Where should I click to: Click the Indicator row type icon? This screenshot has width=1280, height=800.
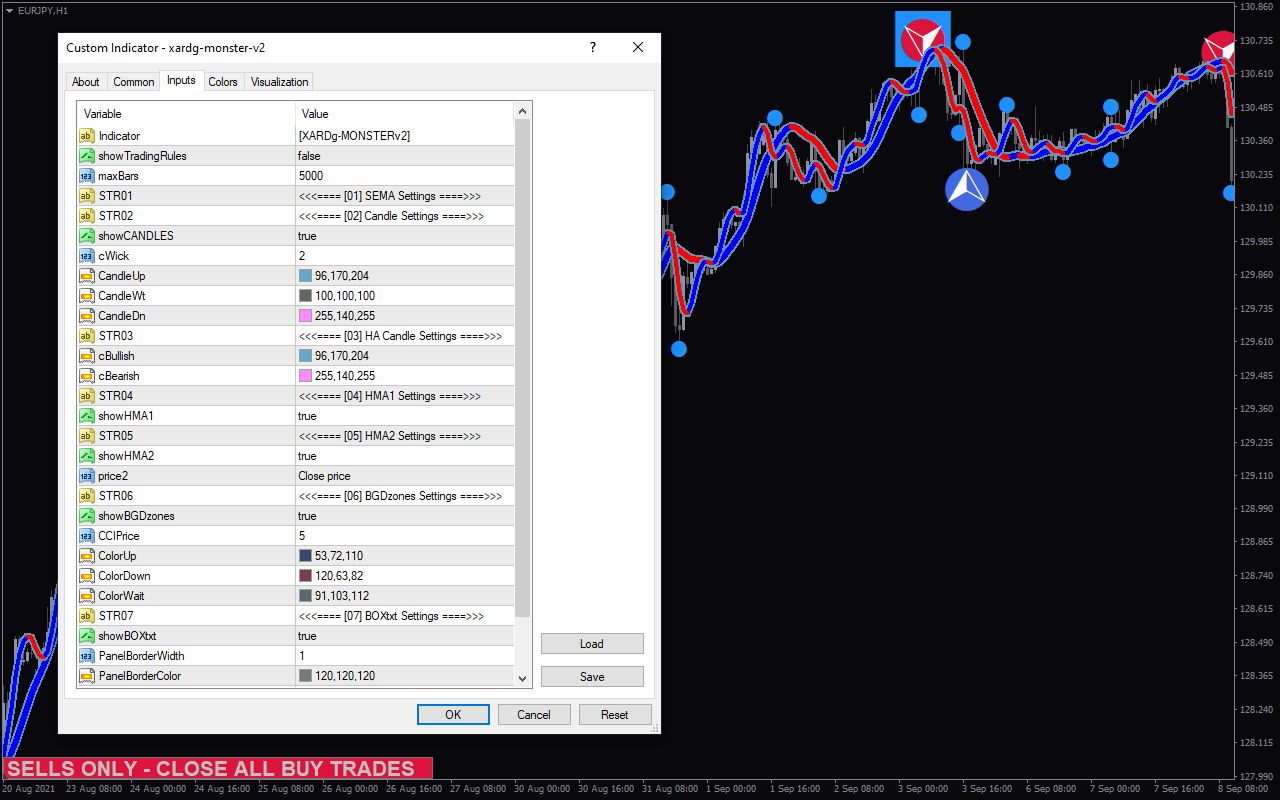[86, 136]
